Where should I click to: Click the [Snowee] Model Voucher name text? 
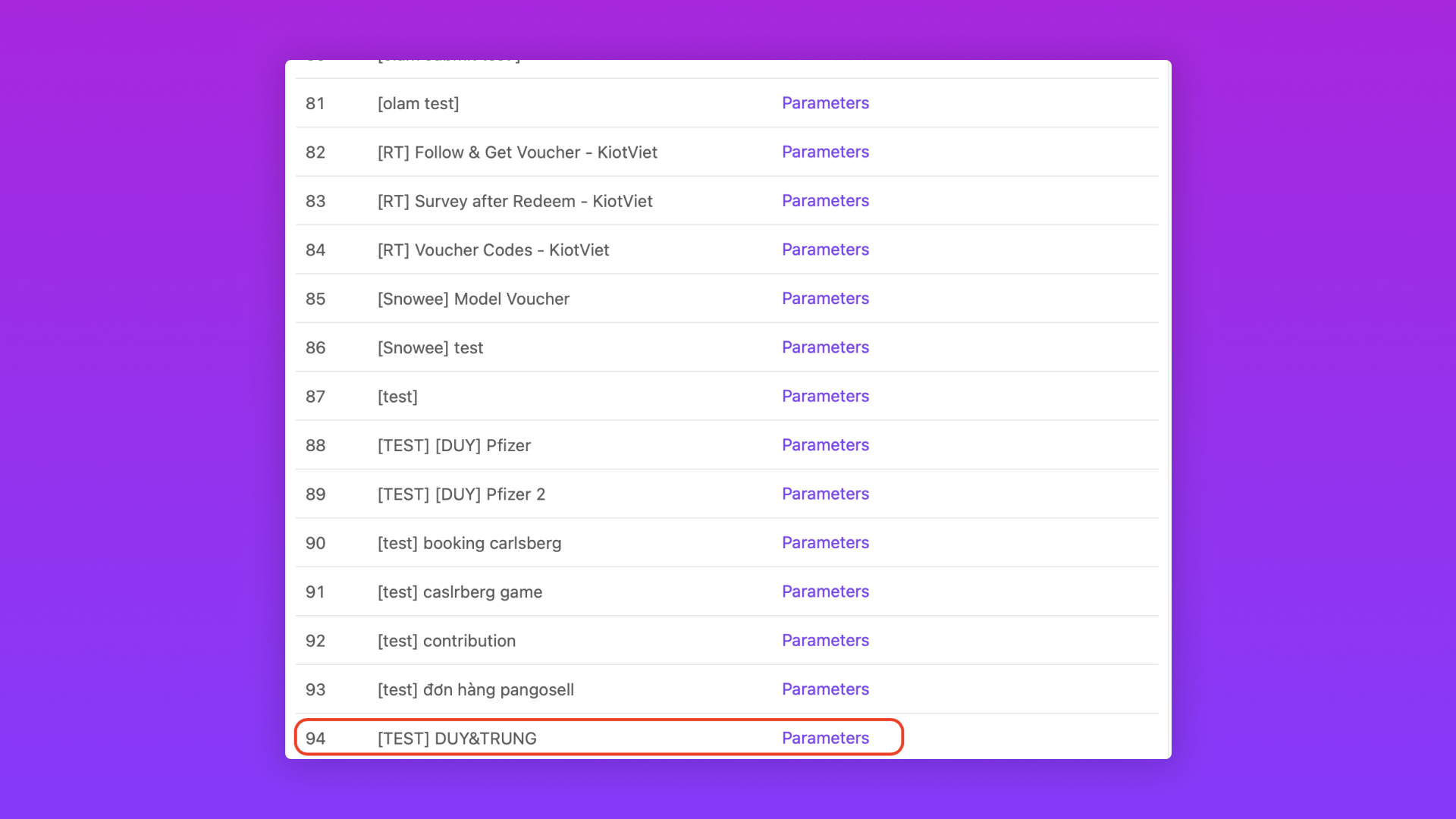point(473,299)
